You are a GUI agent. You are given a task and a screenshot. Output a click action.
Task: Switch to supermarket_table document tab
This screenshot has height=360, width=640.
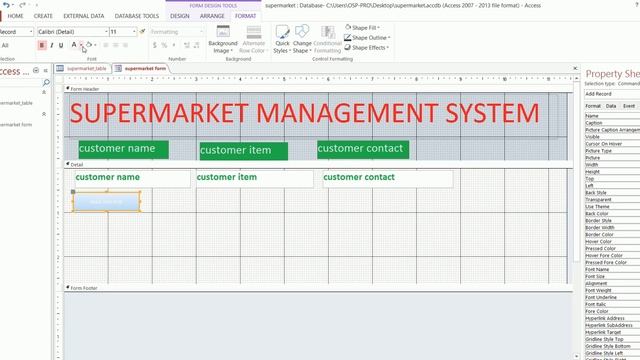82,69
